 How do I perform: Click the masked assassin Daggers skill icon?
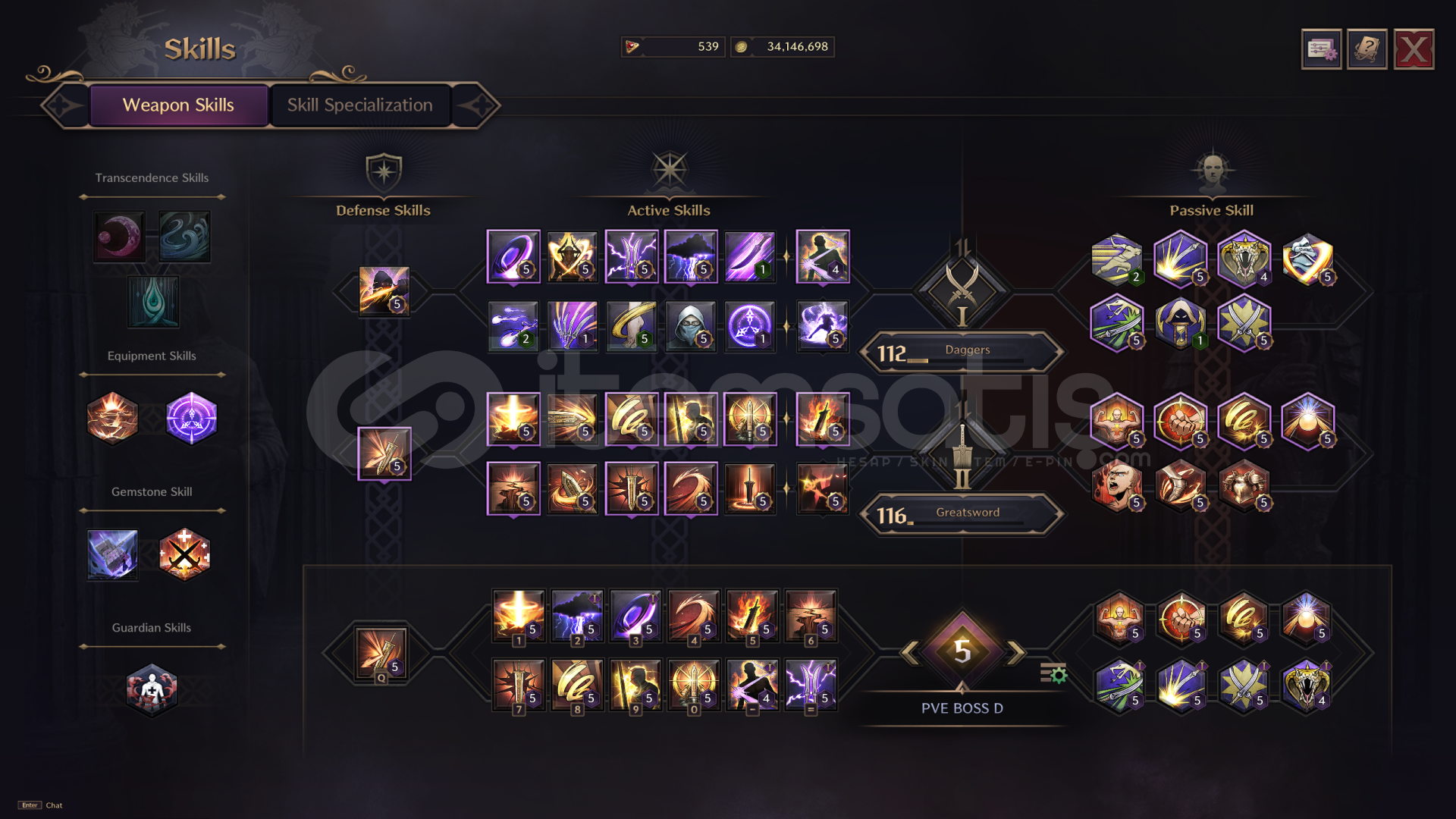point(691,327)
